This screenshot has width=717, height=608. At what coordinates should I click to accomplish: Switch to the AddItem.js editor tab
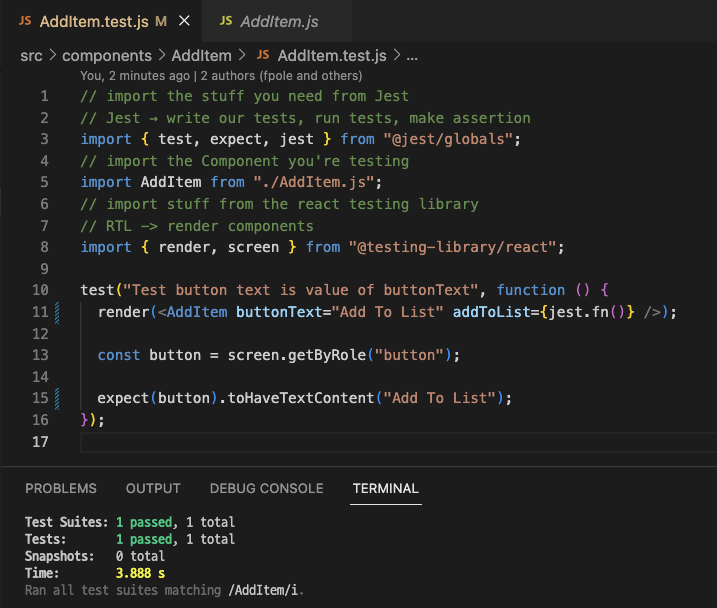coord(277,21)
